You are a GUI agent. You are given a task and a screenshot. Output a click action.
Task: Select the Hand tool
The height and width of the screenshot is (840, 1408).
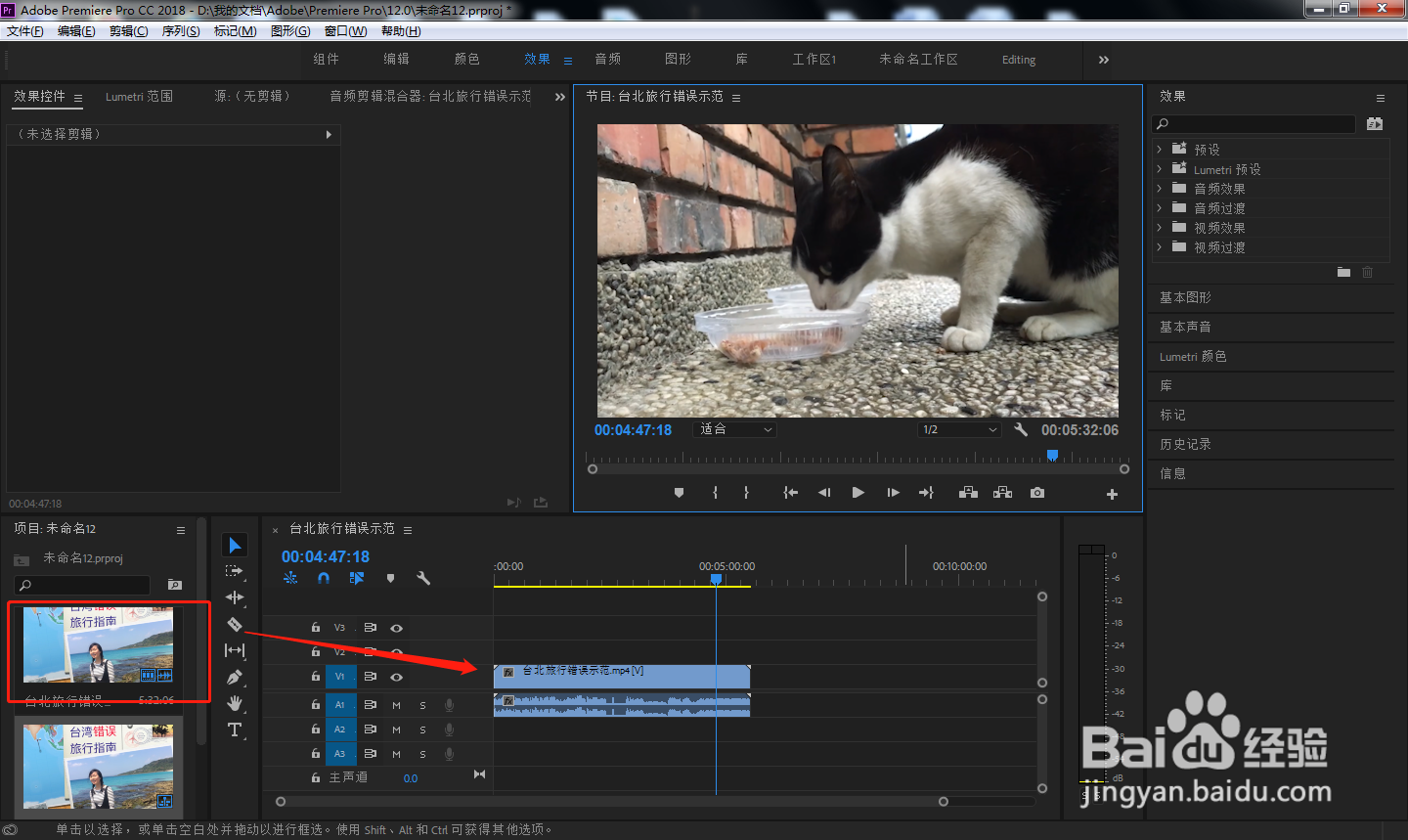pyautogui.click(x=235, y=703)
